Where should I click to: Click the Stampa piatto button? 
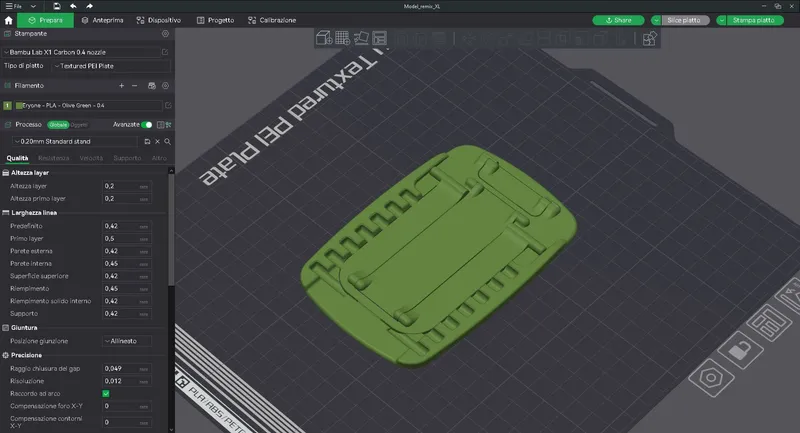click(754, 20)
